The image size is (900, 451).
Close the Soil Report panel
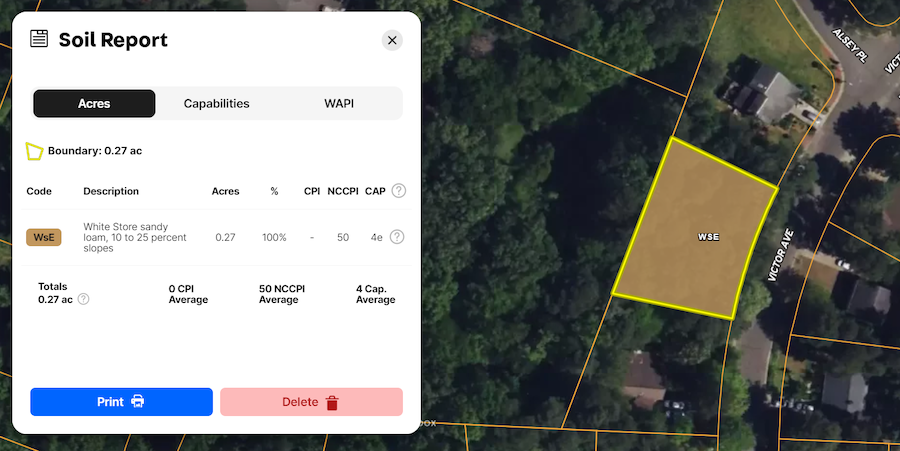392,40
